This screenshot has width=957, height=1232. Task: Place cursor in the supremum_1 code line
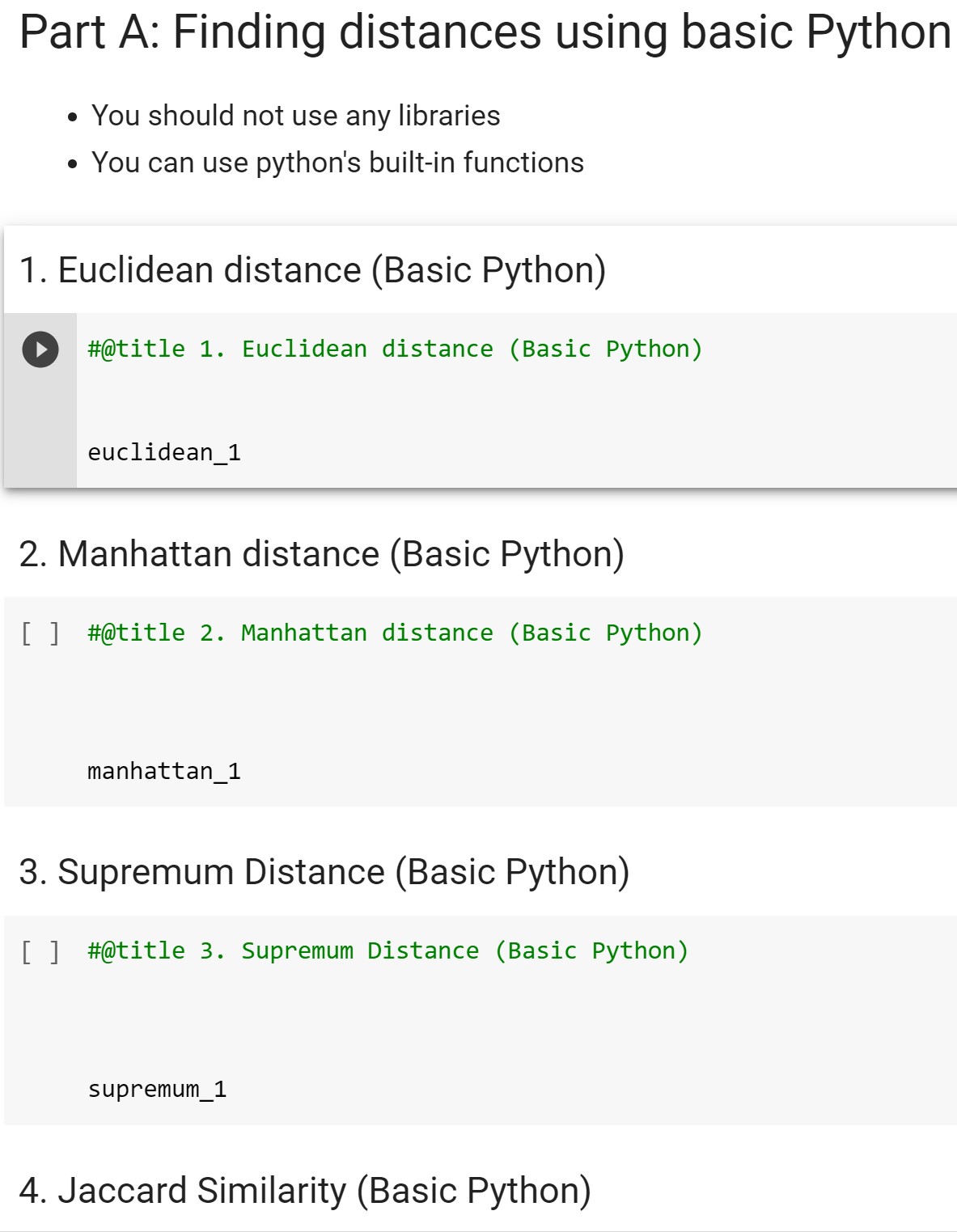click(x=159, y=1089)
